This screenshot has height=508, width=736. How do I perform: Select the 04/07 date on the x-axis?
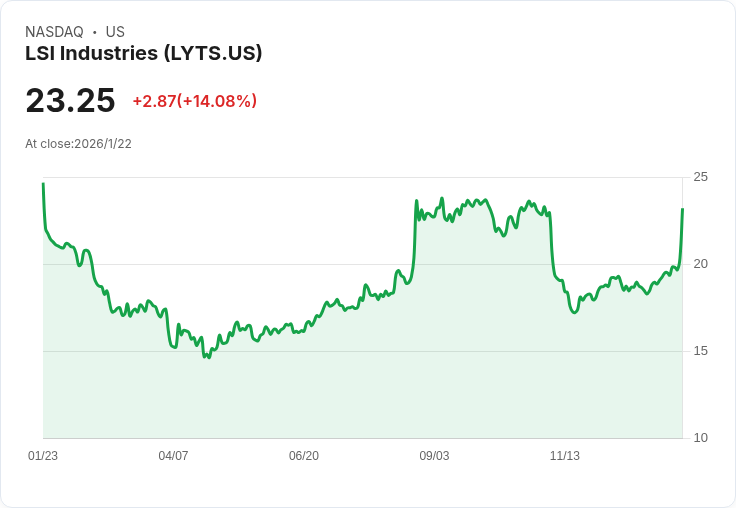click(173, 456)
